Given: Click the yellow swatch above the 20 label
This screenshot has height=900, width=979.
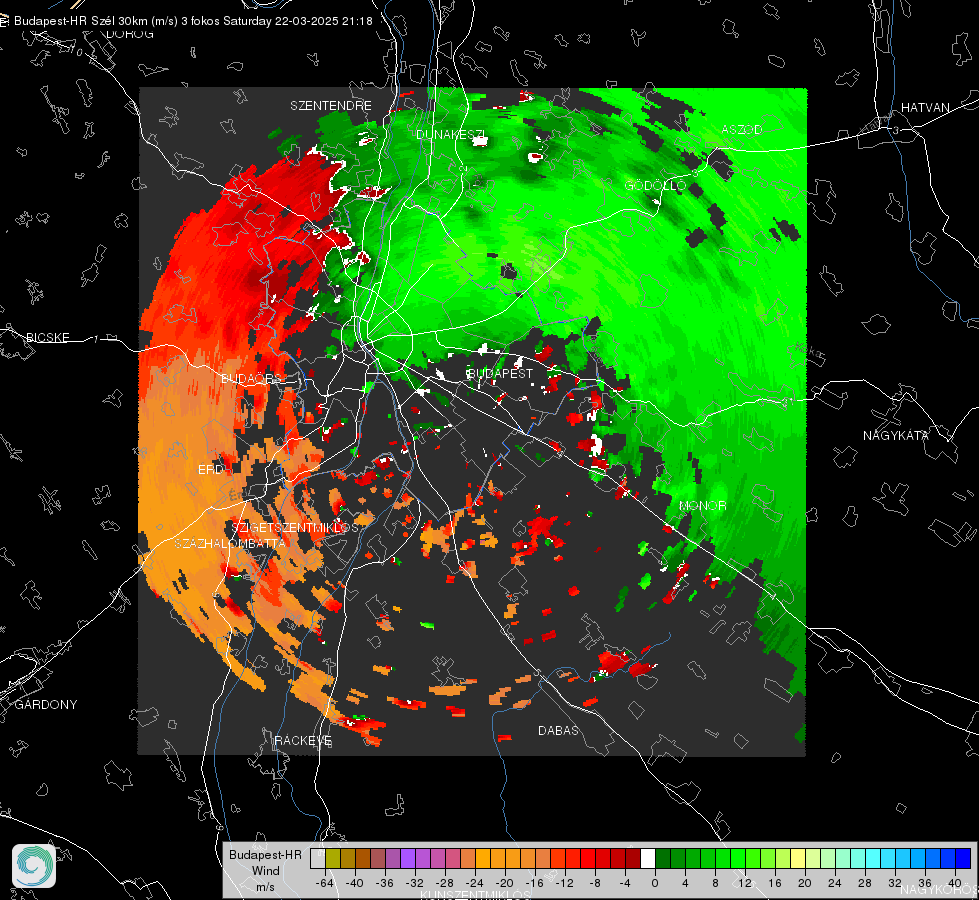Looking at the screenshot, I should click(798, 859).
